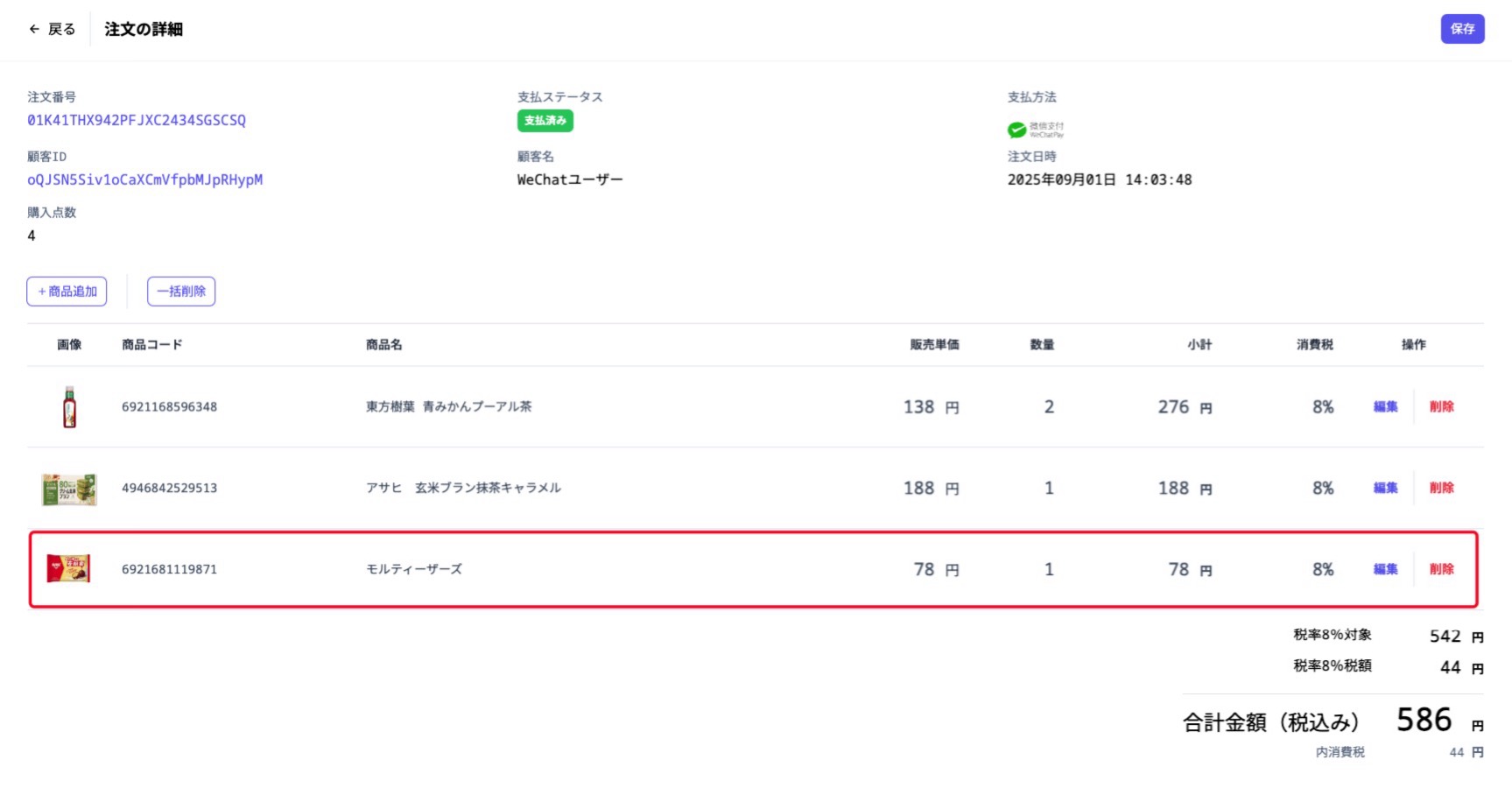1512x788 pixels.
Task: Open the order number 01K41THX942PFJXC2434SGSCSQ link
Action: pos(135,121)
